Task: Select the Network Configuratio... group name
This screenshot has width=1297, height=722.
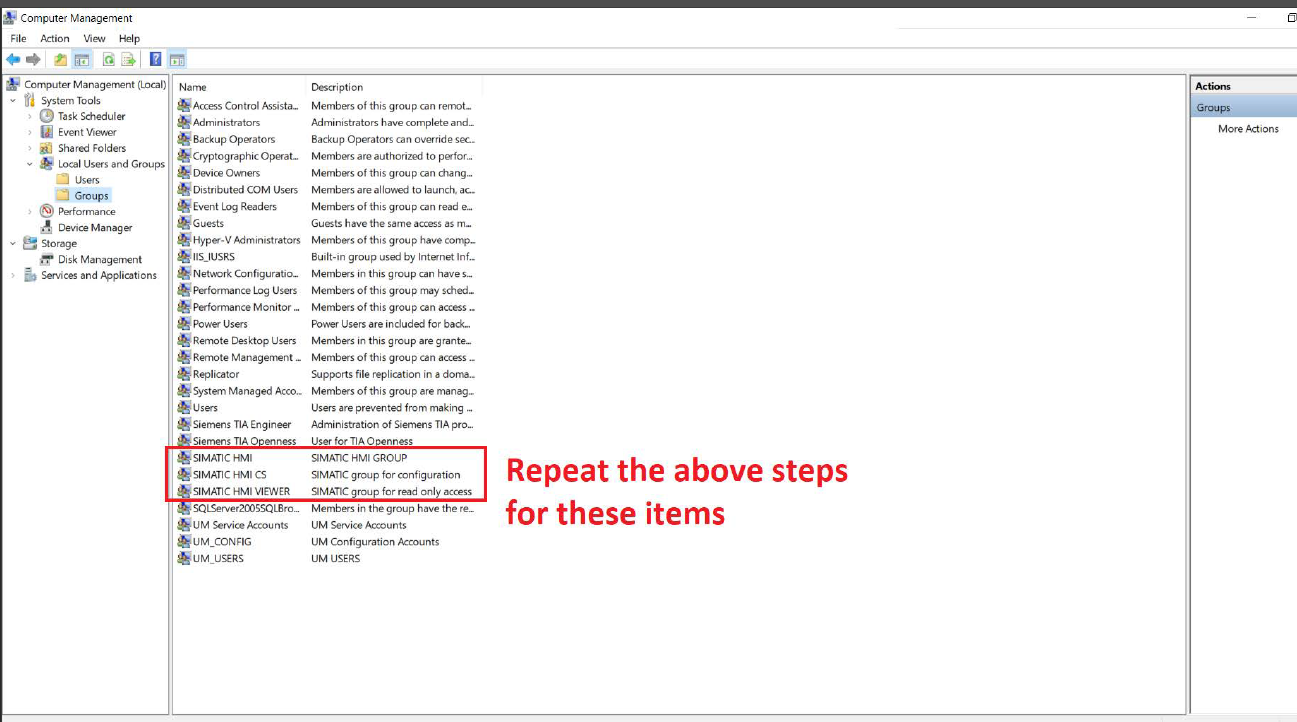Action: [246, 274]
